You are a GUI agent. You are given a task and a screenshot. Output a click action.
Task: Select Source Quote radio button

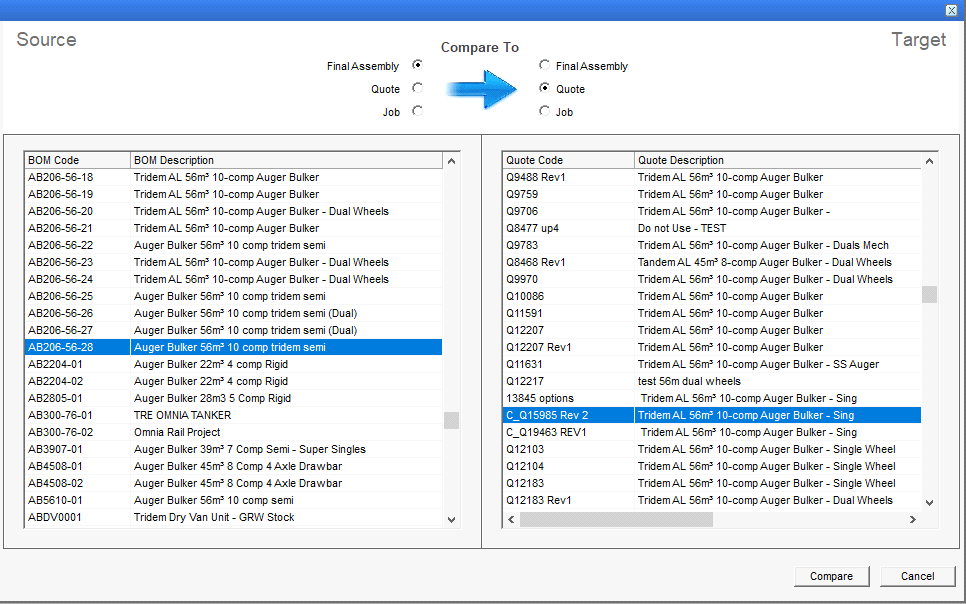click(x=417, y=88)
